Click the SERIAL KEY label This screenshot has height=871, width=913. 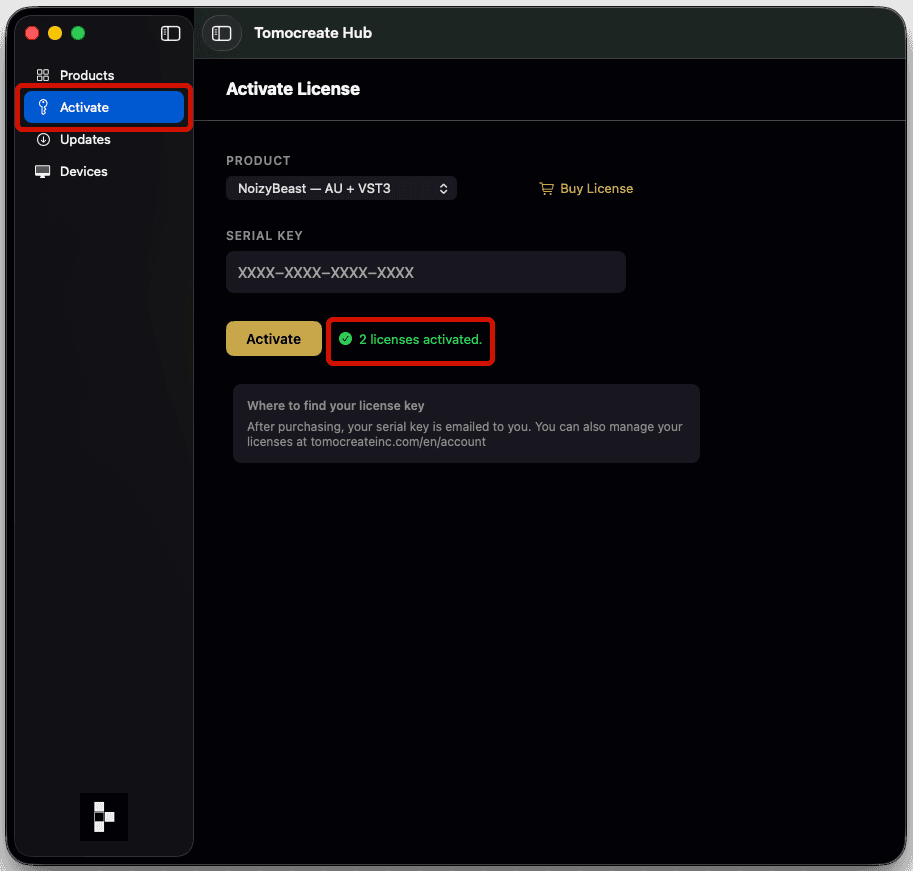click(264, 236)
